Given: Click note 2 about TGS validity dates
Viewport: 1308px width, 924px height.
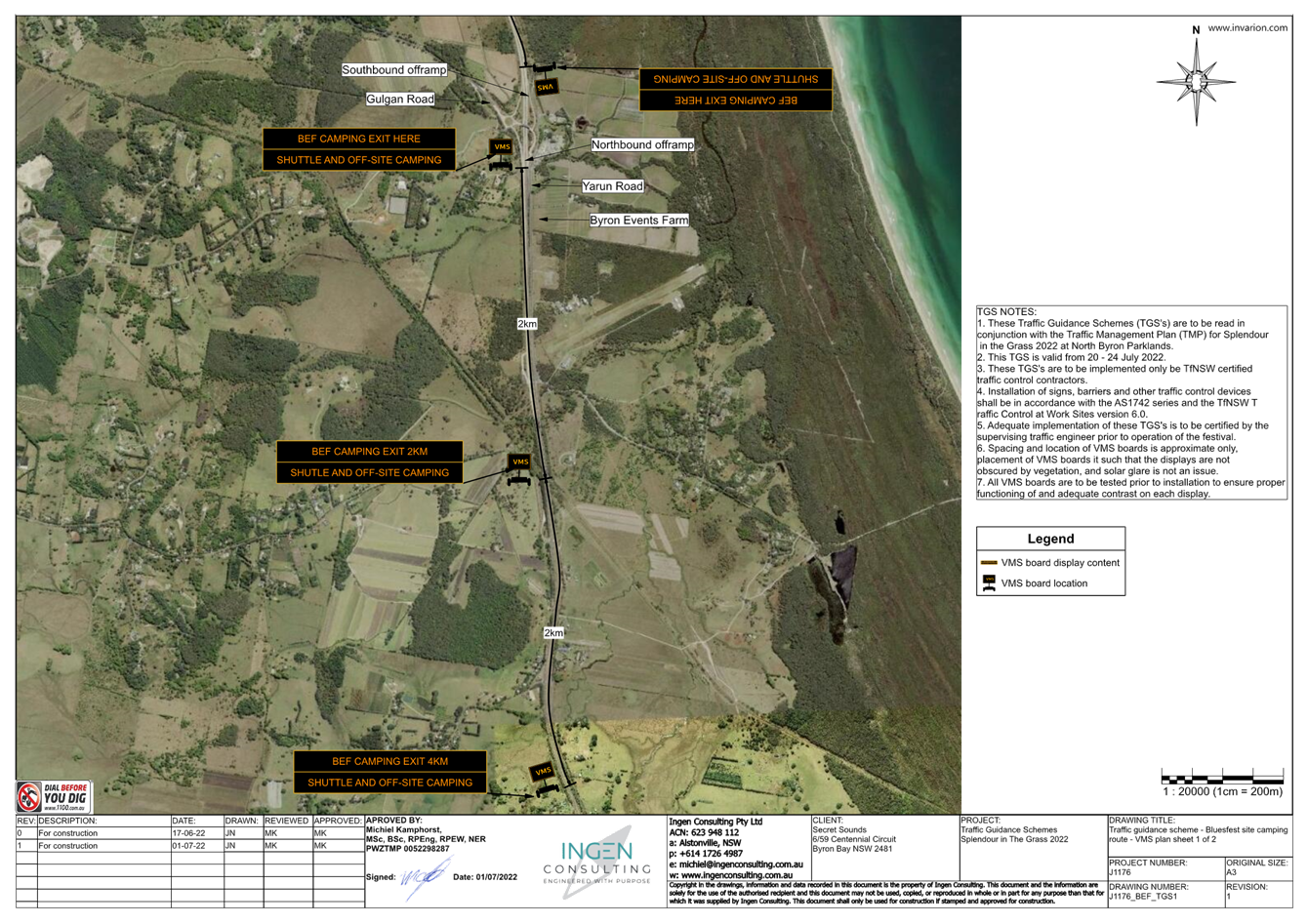Looking at the screenshot, I should [x=1072, y=357].
